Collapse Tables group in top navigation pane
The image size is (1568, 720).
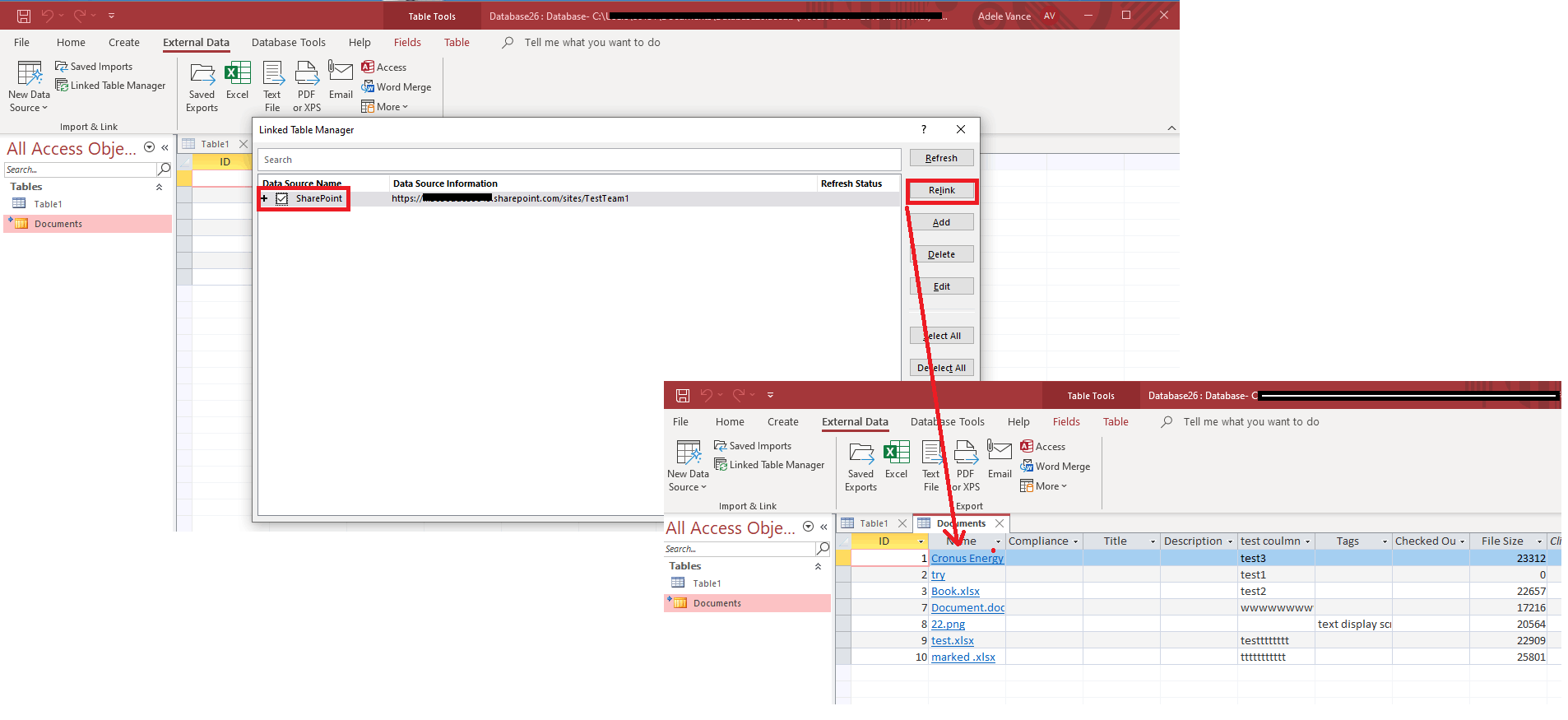(160, 187)
